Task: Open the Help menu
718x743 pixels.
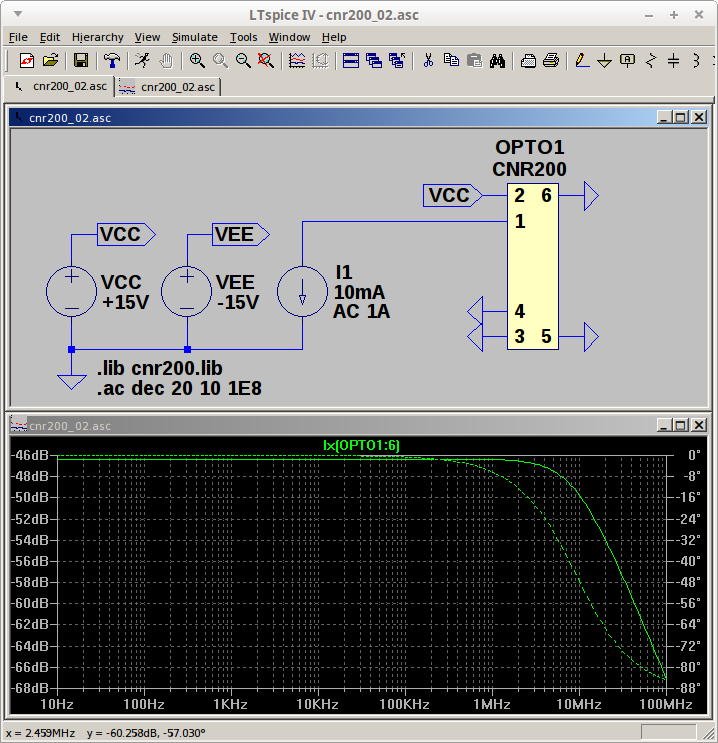Action: 334,37
